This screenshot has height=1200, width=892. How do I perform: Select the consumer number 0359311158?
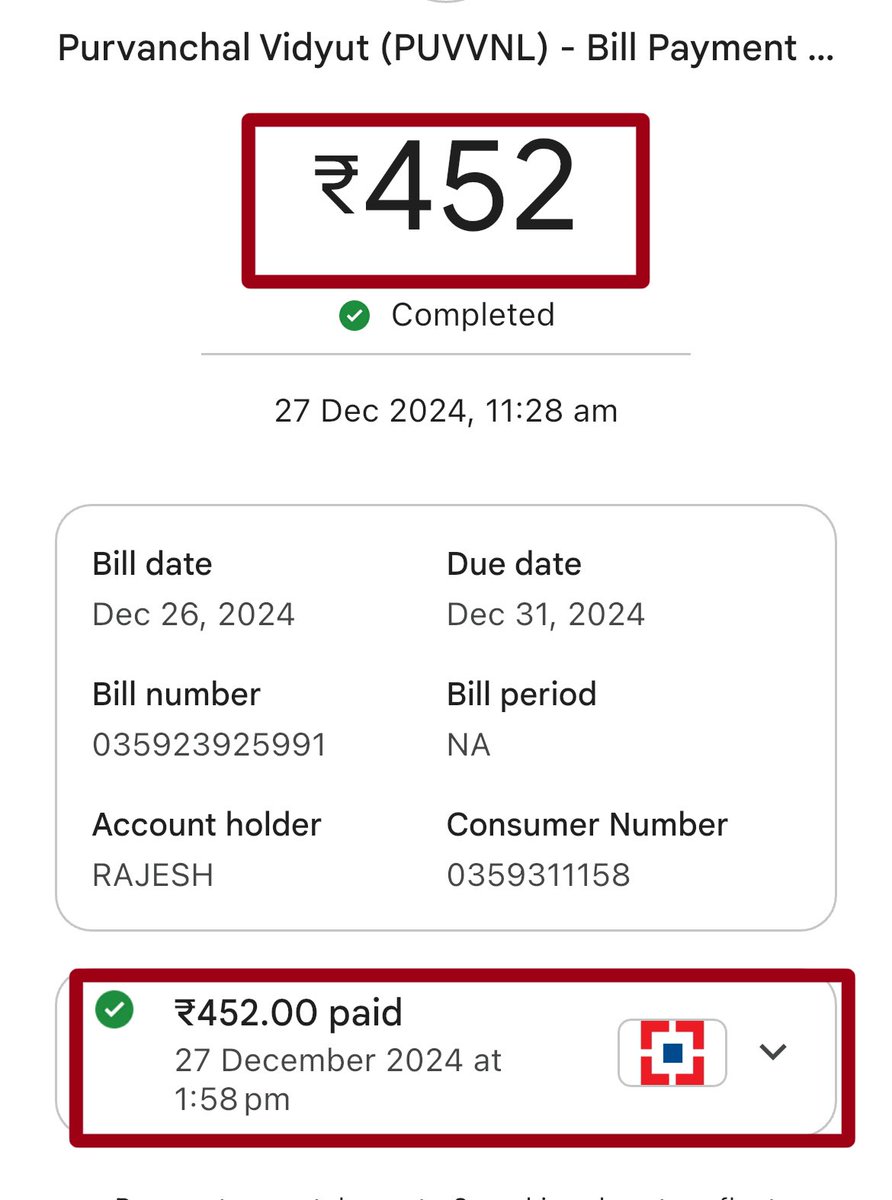[538, 875]
